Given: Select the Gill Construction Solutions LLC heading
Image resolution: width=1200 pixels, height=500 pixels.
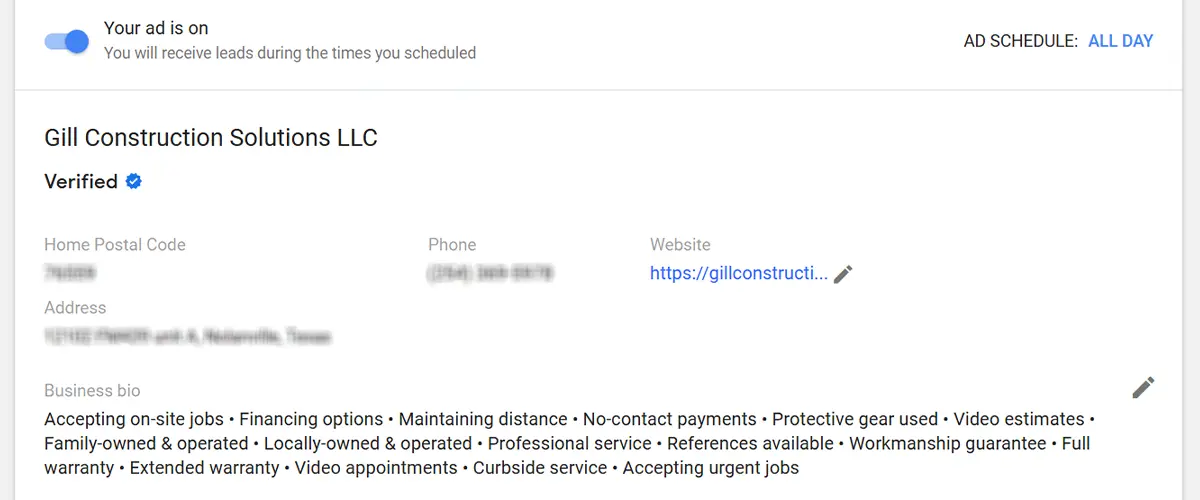Looking at the screenshot, I should pos(211,138).
